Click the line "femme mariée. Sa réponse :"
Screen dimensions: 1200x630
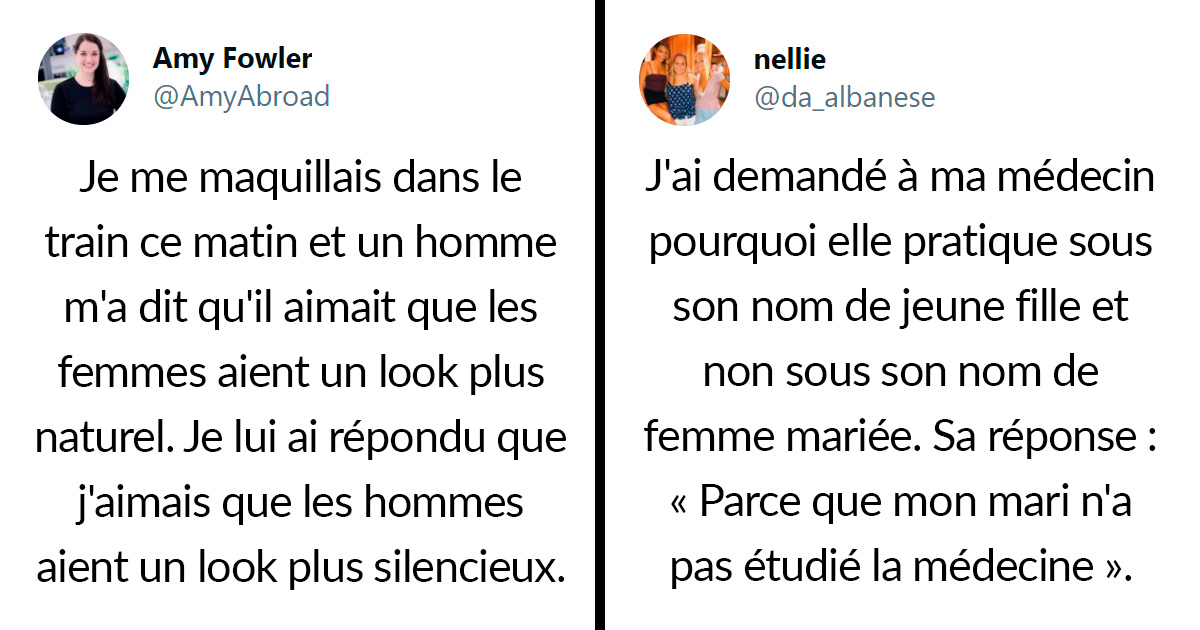(900, 438)
